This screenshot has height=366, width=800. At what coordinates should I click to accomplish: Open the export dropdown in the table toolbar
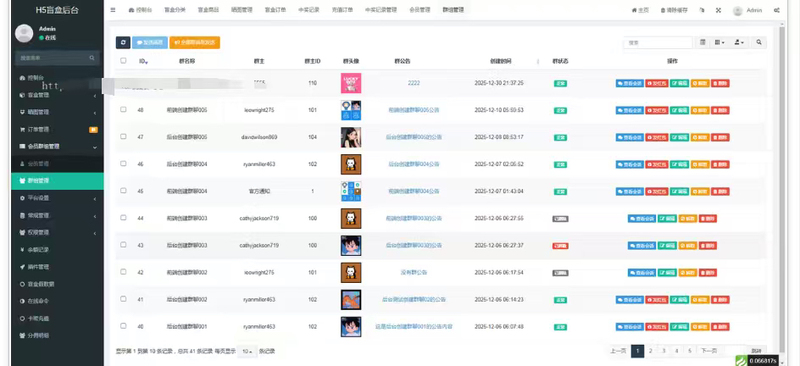click(739, 42)
